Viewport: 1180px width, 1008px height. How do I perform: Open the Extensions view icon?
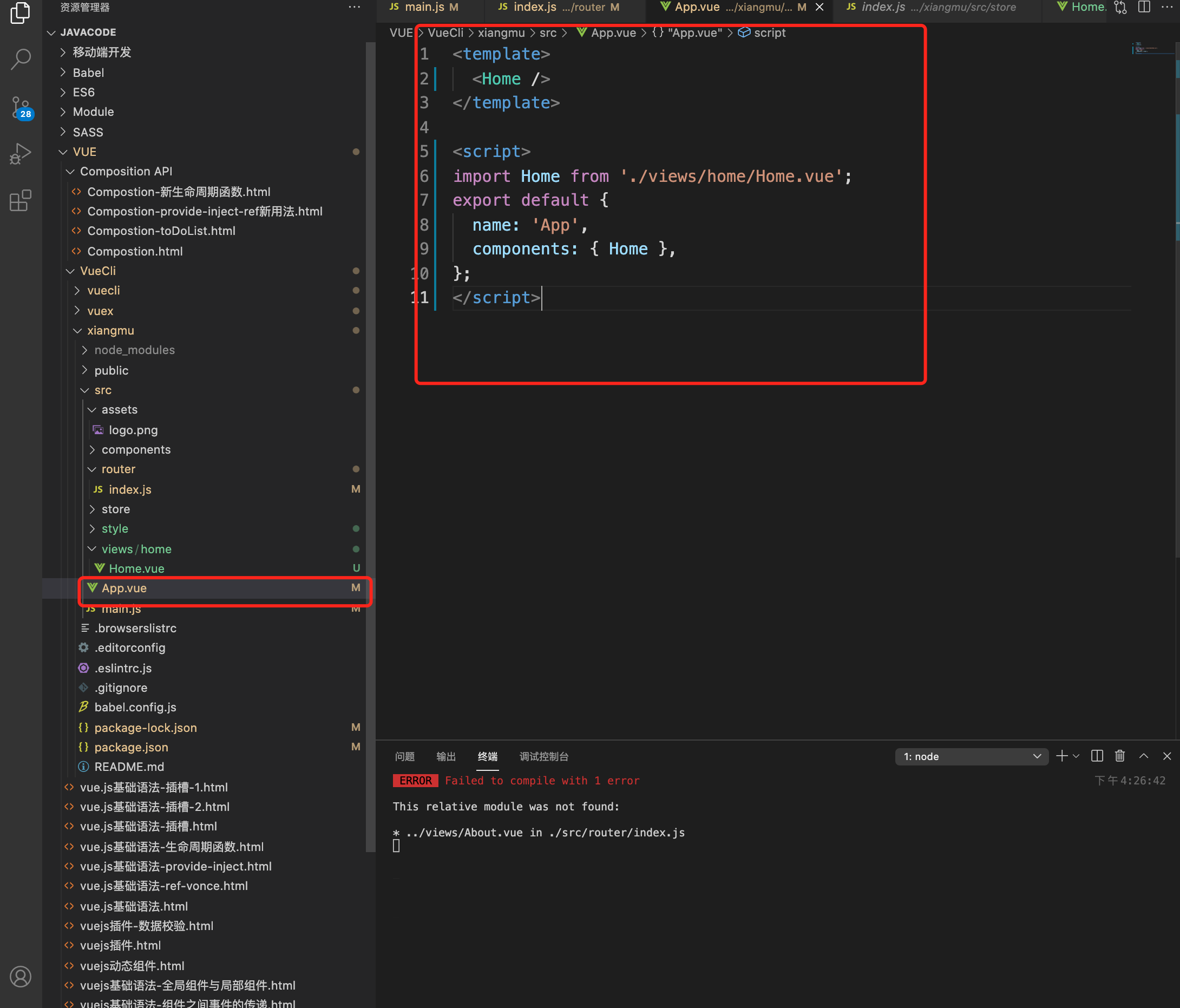pyautogui.click(x=21, y=200)
